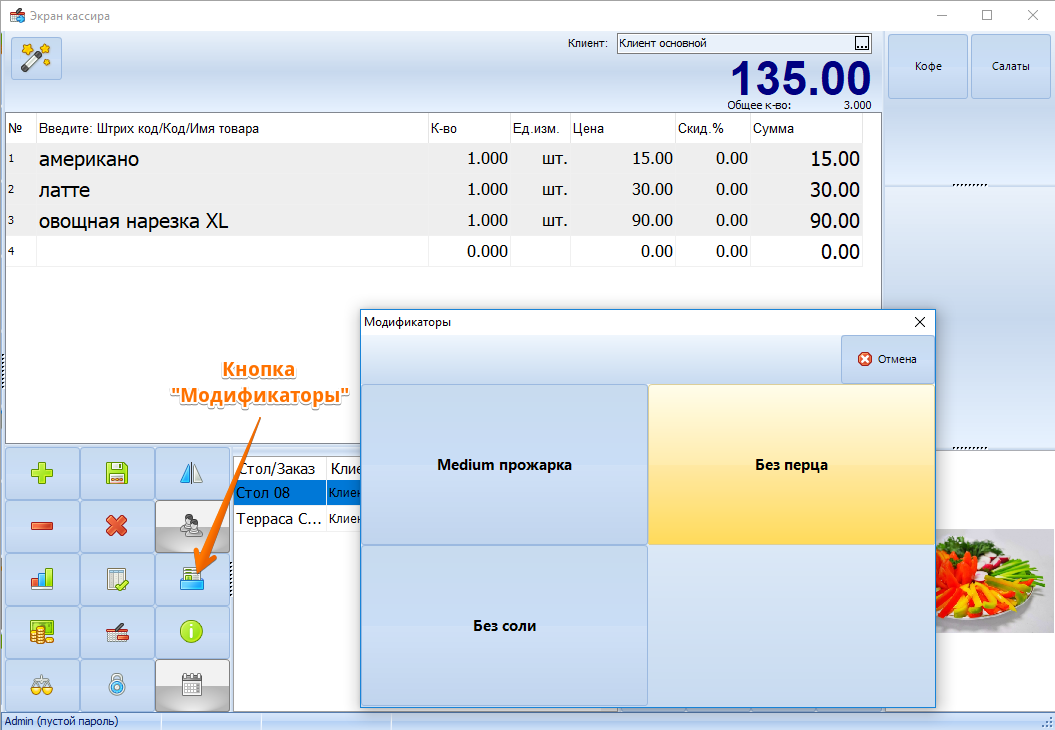The height and width of the screenshot is (730, 1055).
Task: Click the table with green checkmark button
Action: (117, 579)
